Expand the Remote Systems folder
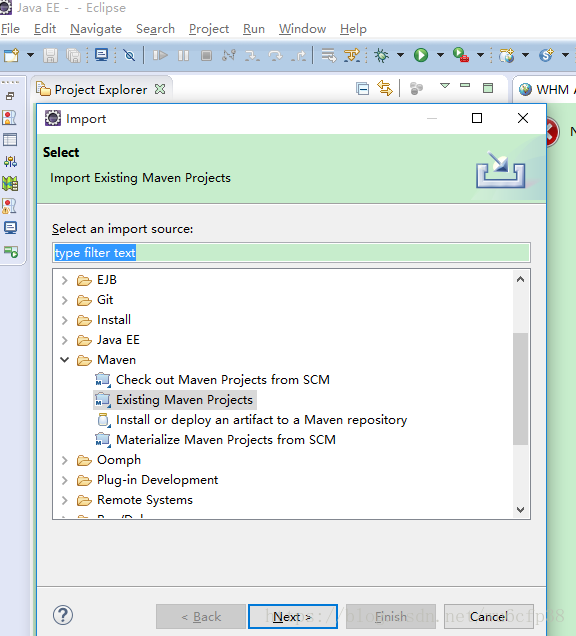576x636 pixels. coord(64,500)
